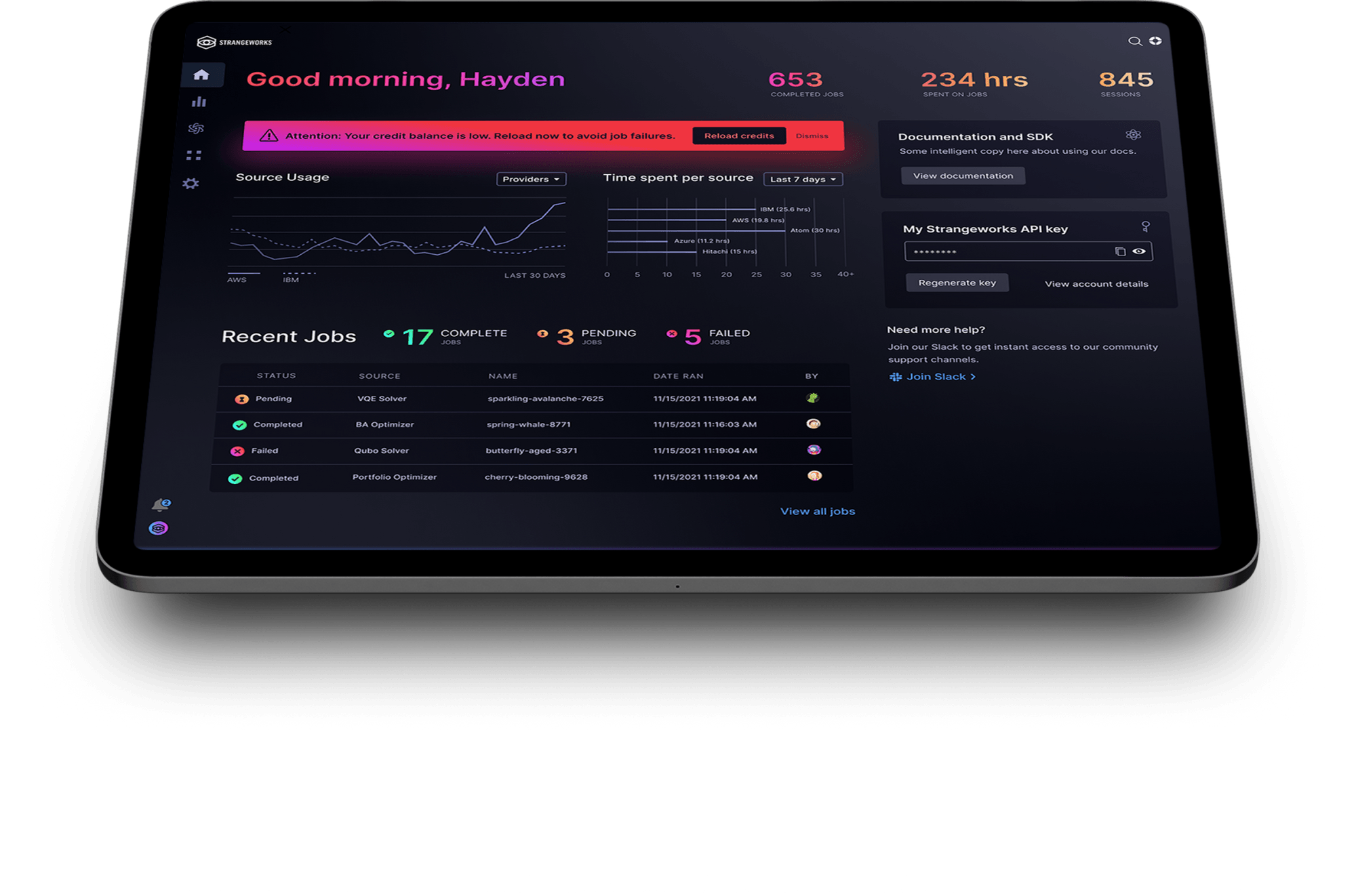
Task: Click the notifications bell icon
Action: click(x=159, y=505)
